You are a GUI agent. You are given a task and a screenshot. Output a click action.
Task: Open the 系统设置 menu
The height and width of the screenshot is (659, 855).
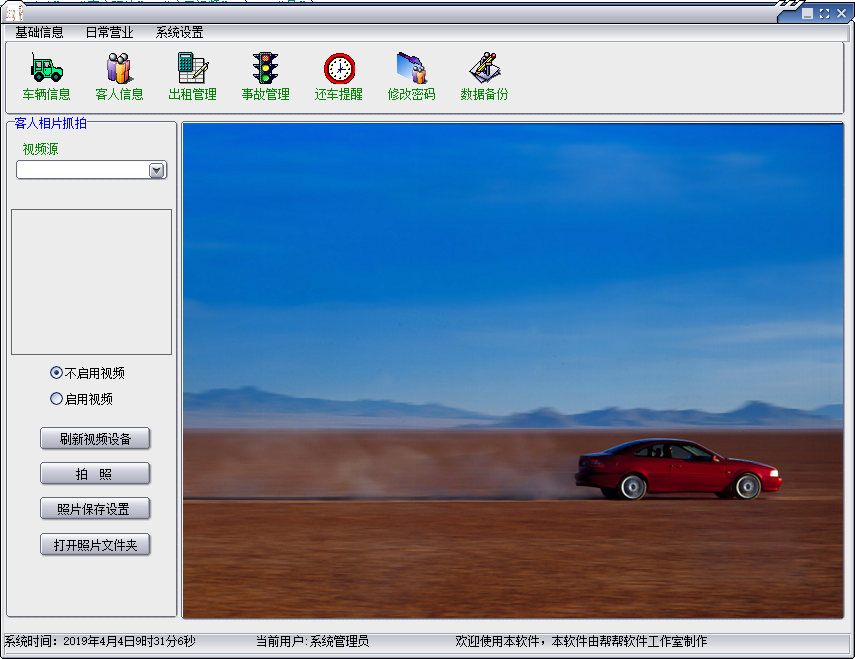179,32
